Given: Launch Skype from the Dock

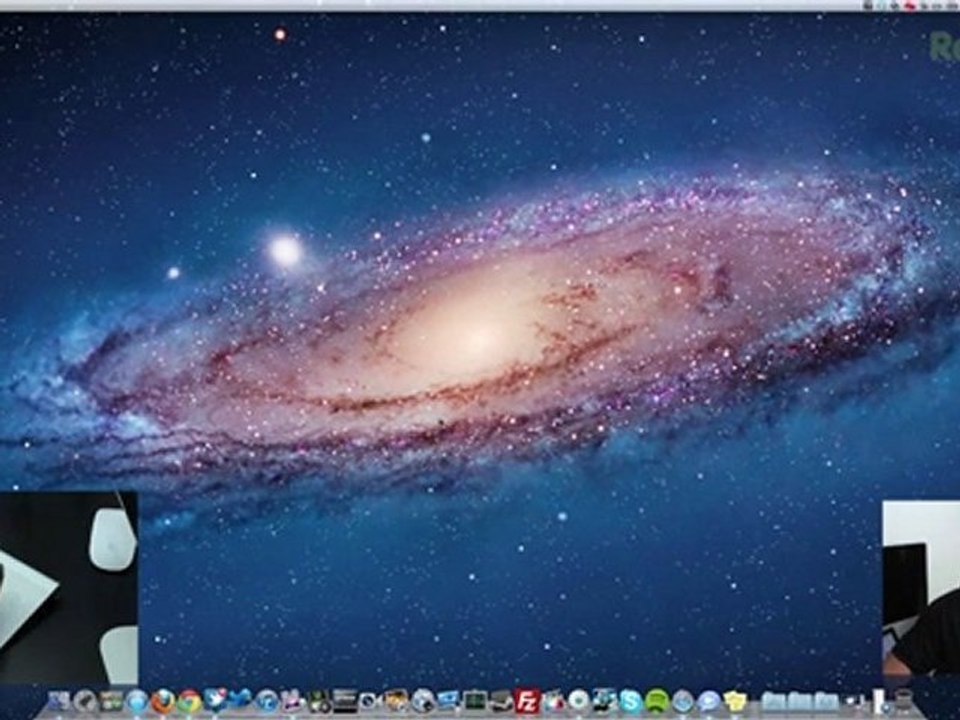Looking at the screenshot, I should pos(631,702).
